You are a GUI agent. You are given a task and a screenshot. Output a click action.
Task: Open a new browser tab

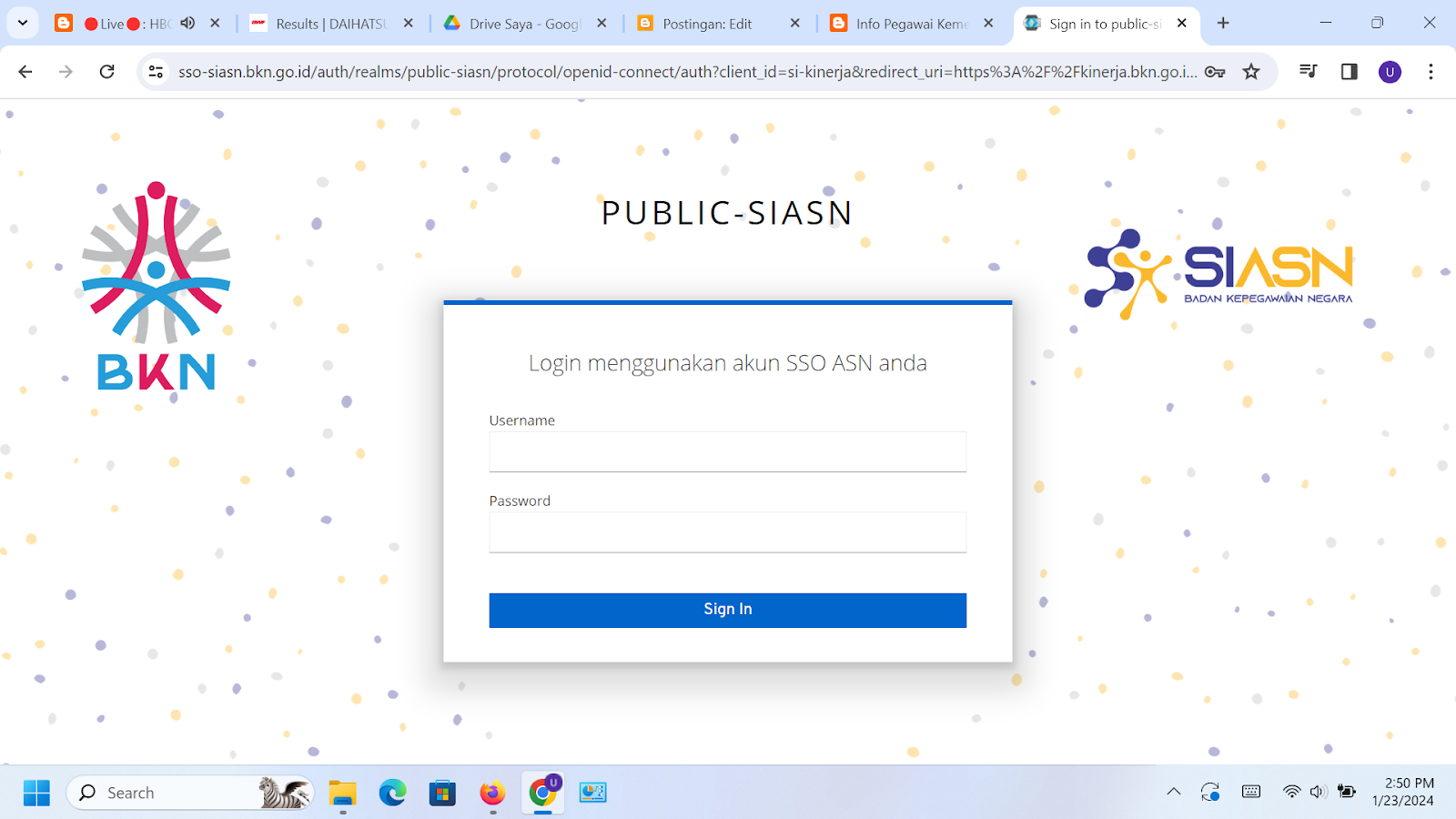[1223, 24]
